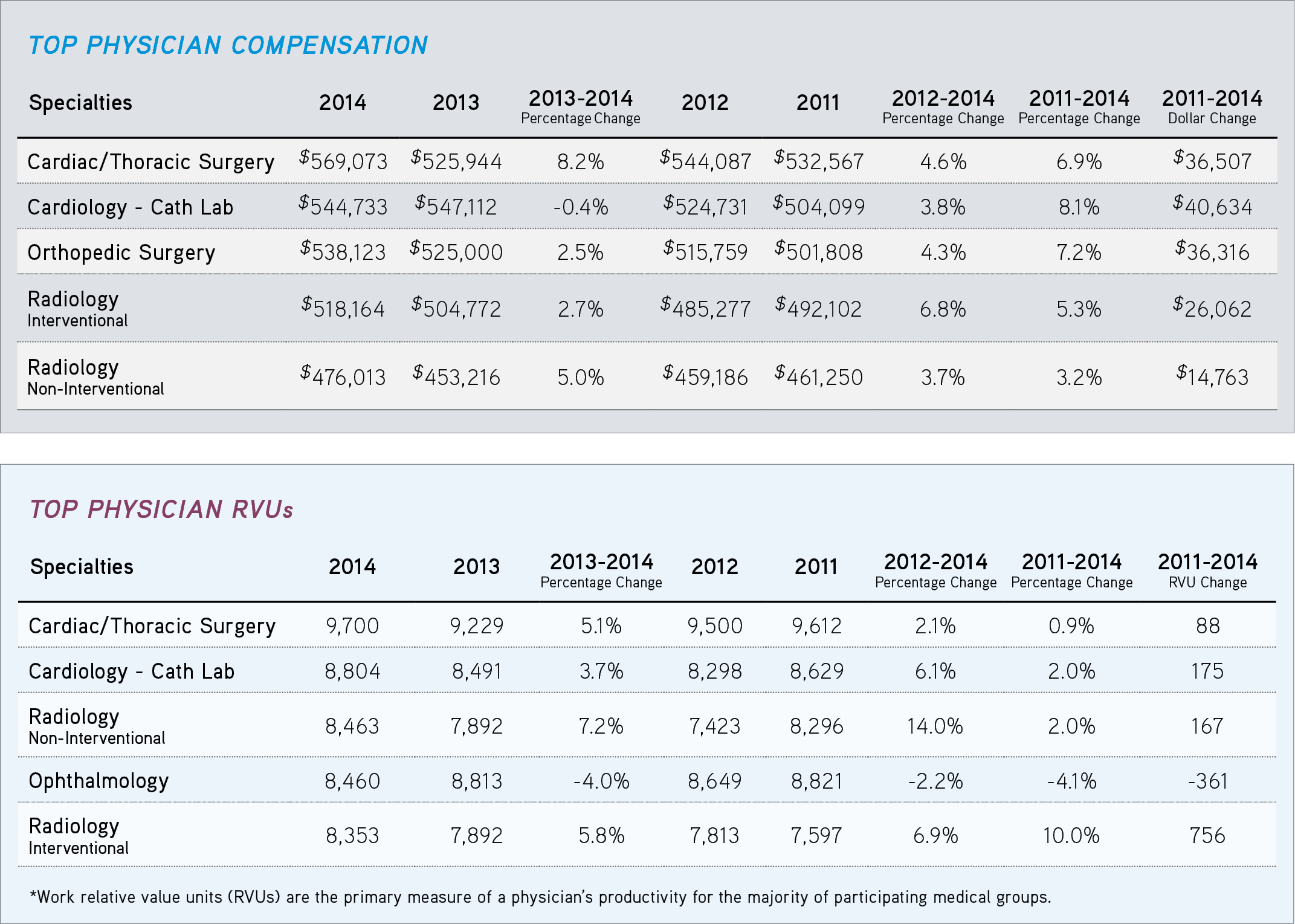
Task: Click the work RVUs footnote text
Action: [x=540, y=897]
